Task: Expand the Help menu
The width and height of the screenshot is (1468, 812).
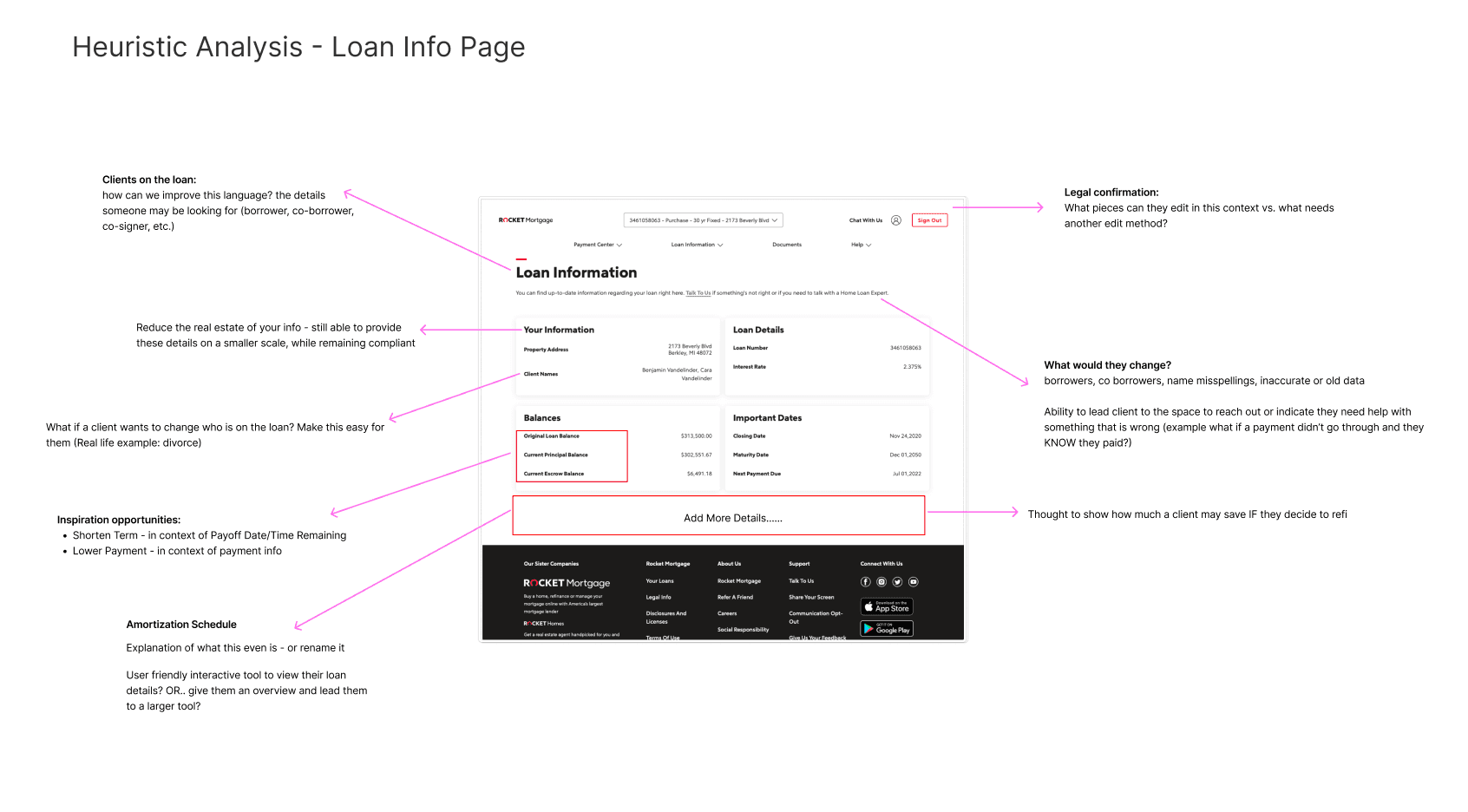Action: coord(861,245)
